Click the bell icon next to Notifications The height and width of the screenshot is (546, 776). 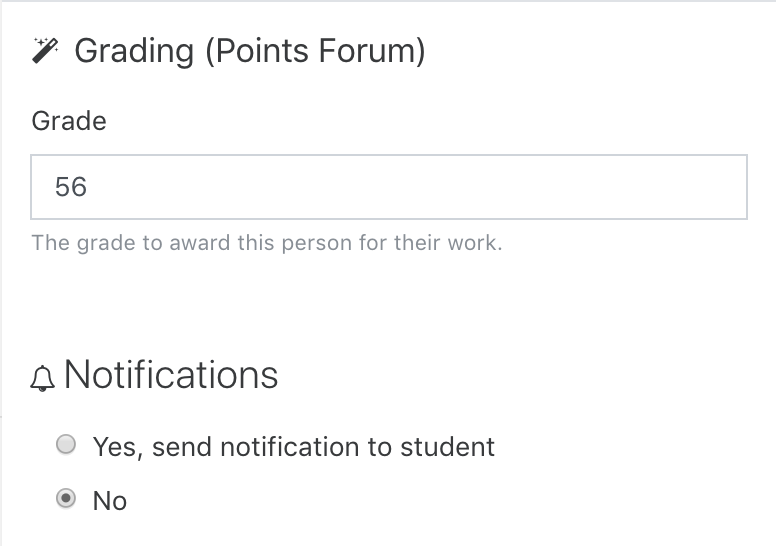coord(43,379)
